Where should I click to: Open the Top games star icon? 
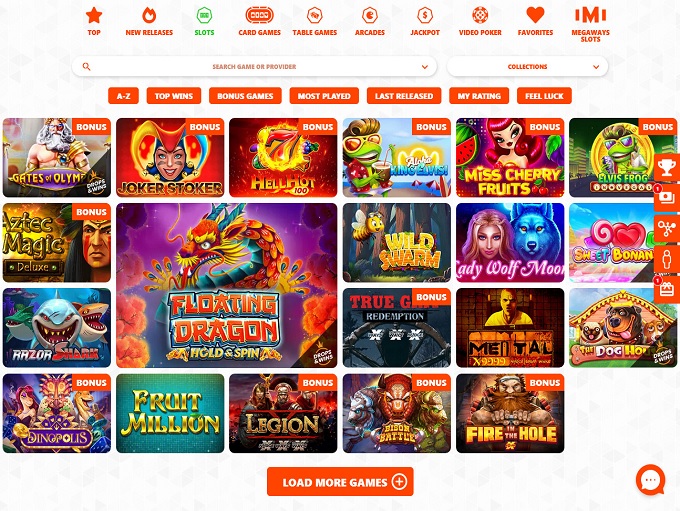[x=94, y=15]
